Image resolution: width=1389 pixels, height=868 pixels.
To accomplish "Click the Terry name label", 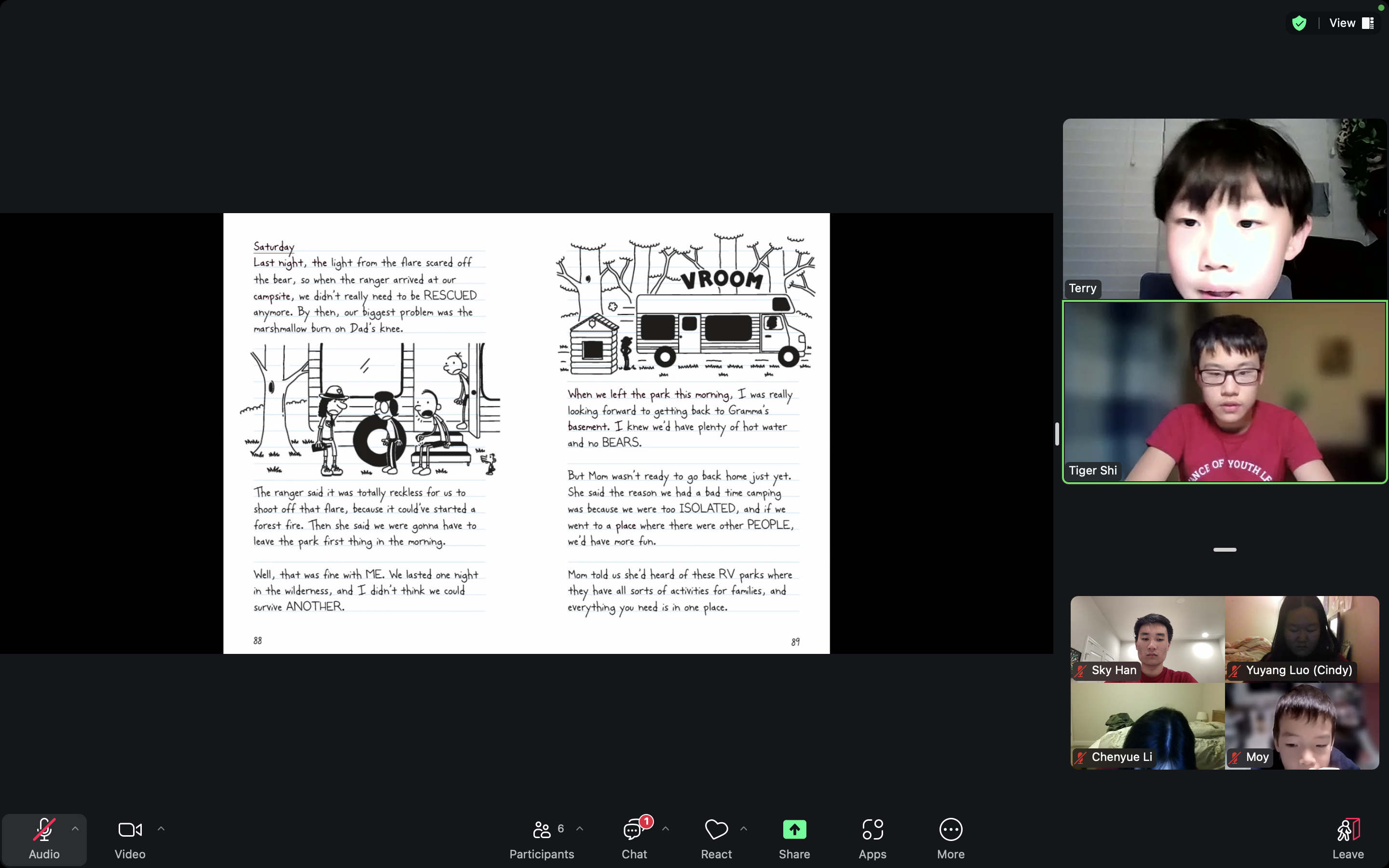I will point(1082,288).
